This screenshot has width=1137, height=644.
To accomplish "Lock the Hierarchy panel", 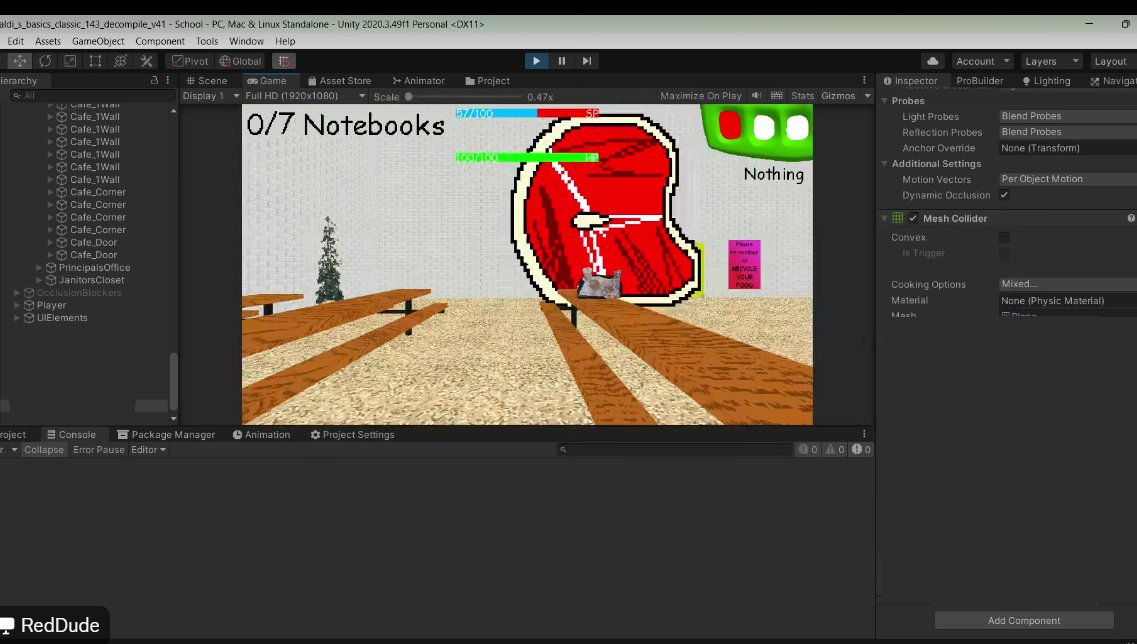I will click(x=154, y=80).
